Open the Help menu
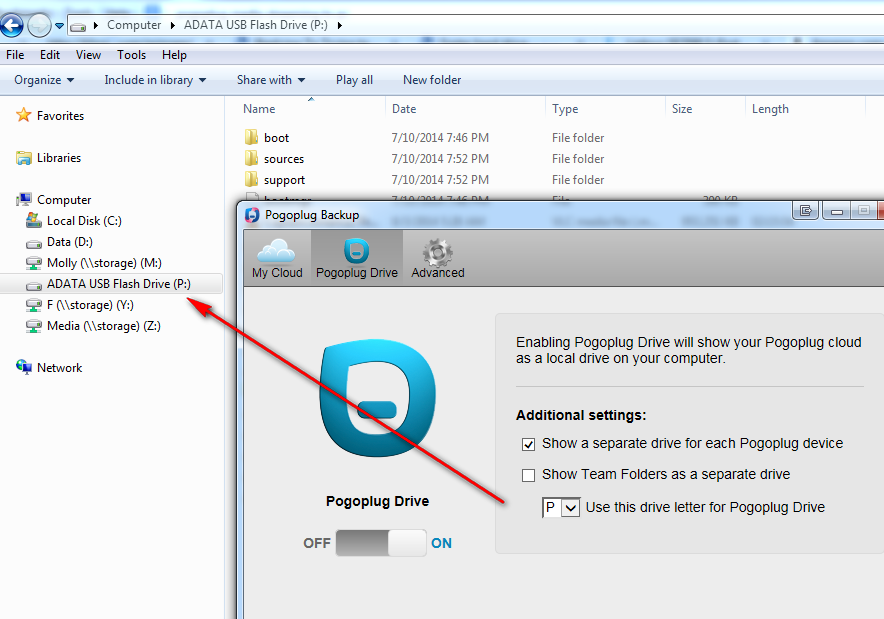The width and height of the screenshot is (884, 619). 174,55
